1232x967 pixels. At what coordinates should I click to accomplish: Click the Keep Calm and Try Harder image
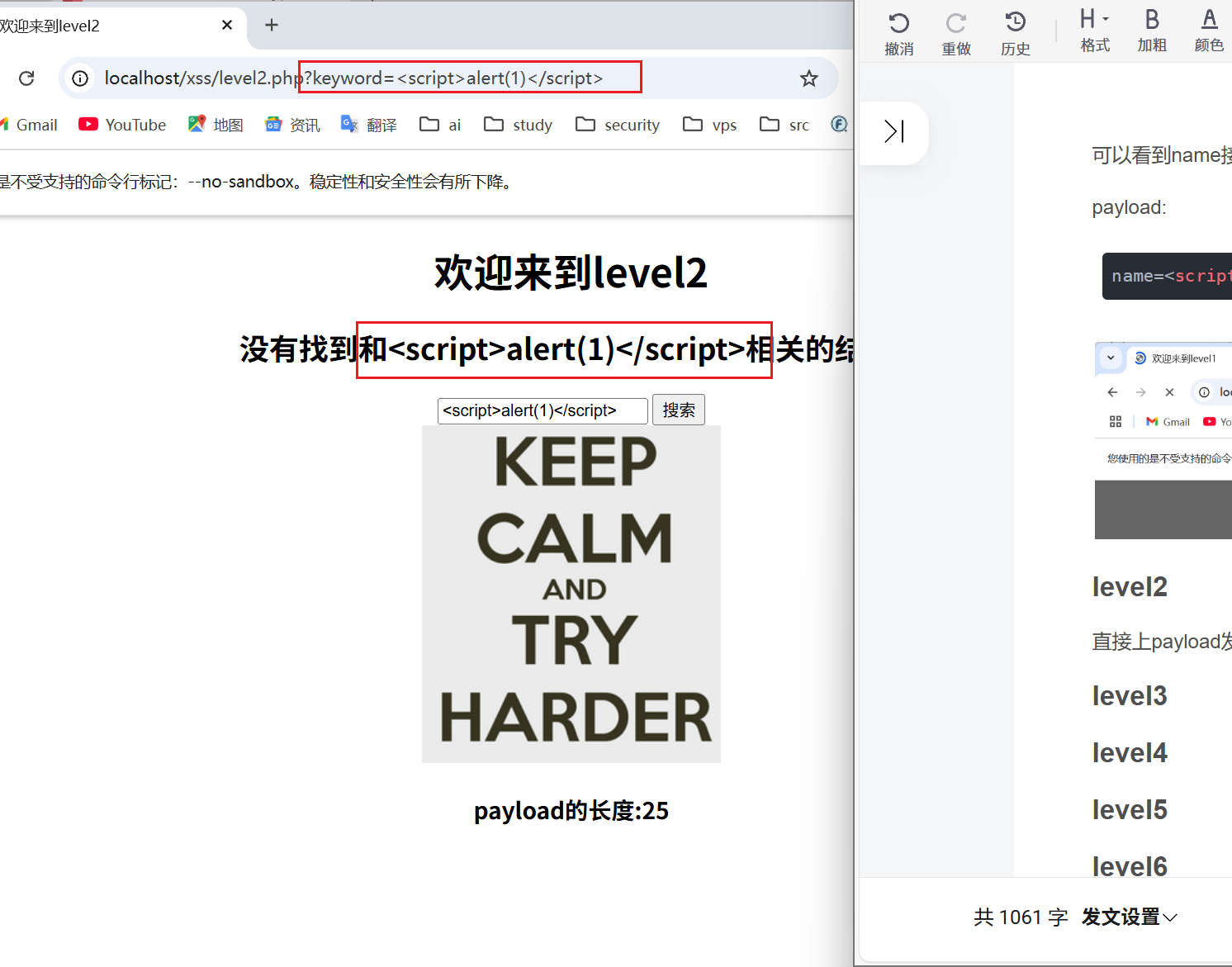(x=571, y=594)
